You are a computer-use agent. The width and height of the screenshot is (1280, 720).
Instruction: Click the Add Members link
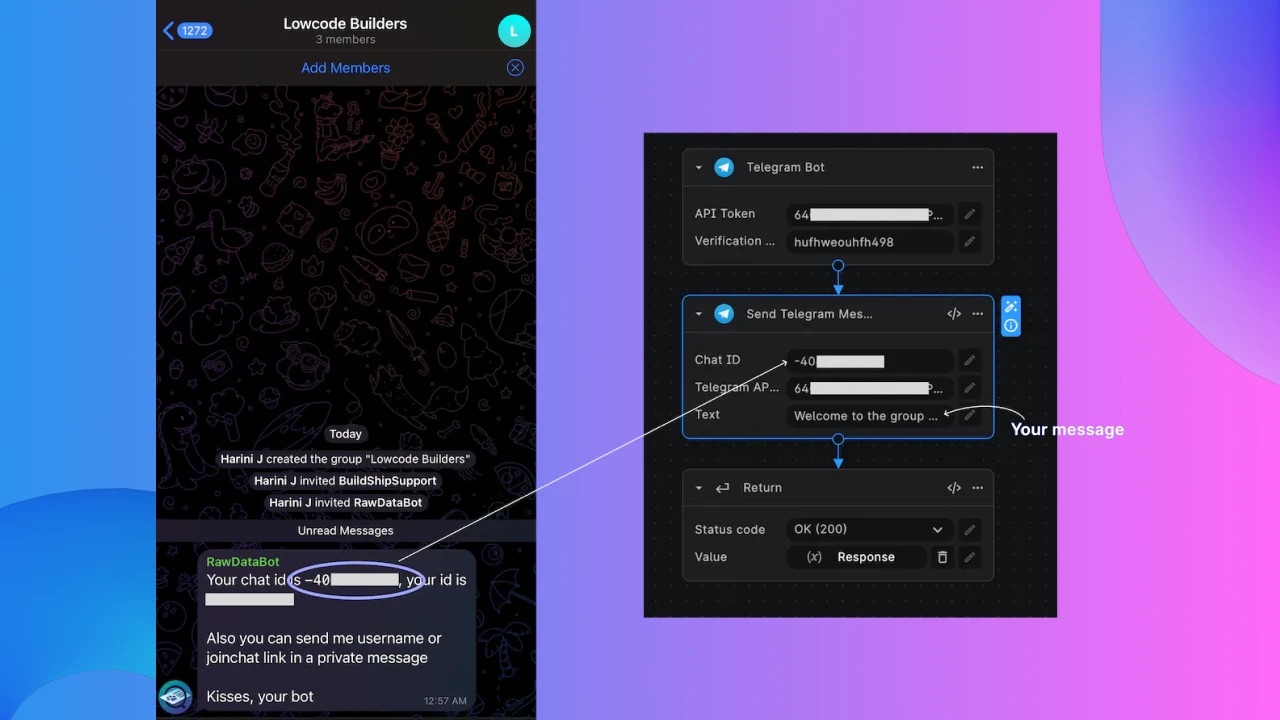click(x=346, y=68)
